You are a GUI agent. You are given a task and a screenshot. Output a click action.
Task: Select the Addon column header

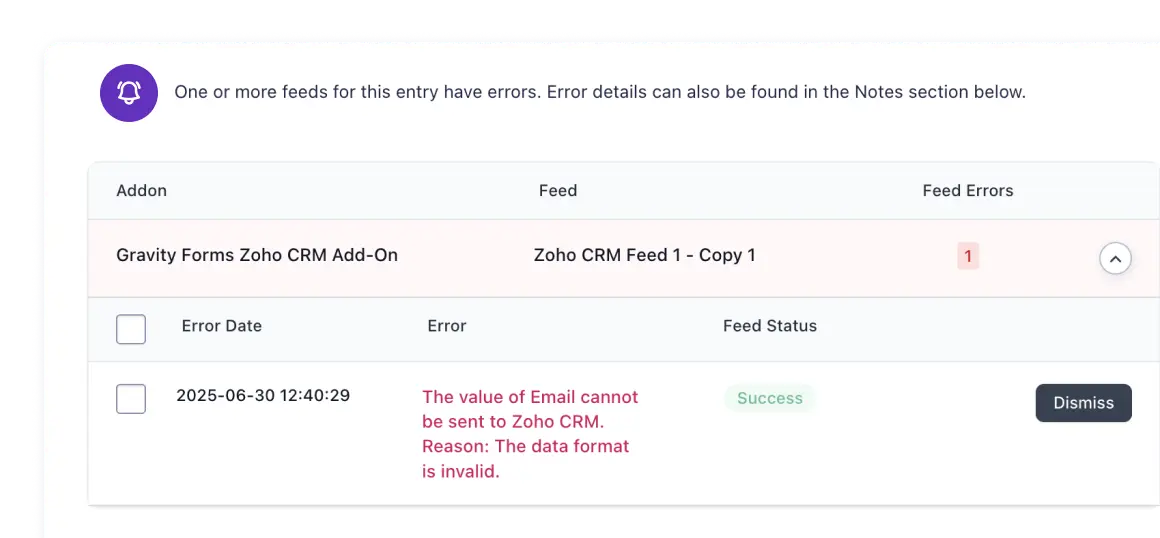(x=141, y=190)
